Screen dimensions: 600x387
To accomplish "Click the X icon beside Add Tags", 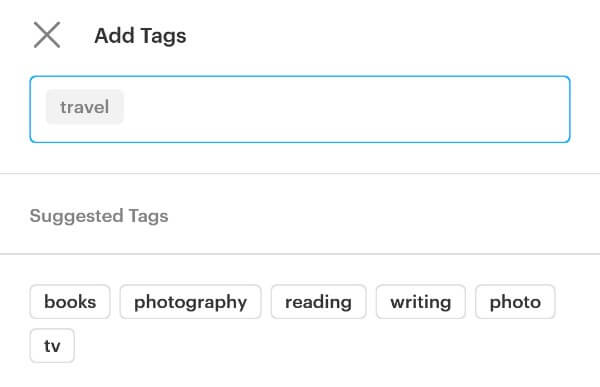I will (x=47, y=35).
